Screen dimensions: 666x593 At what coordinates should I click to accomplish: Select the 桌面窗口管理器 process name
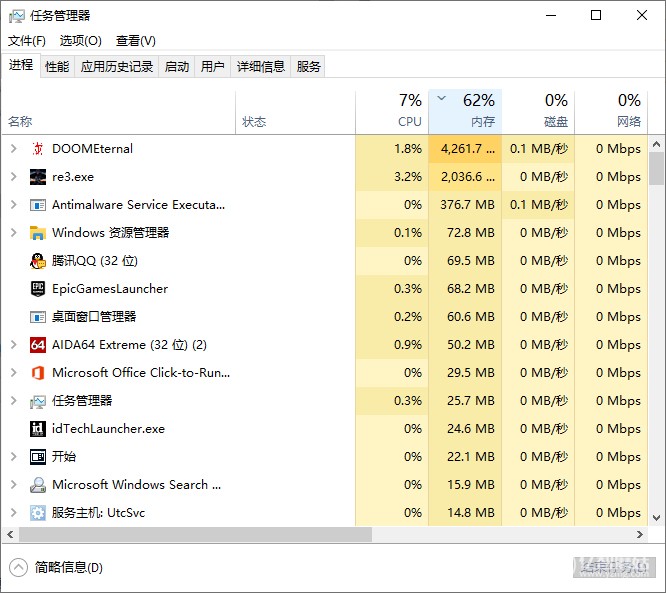94,317
